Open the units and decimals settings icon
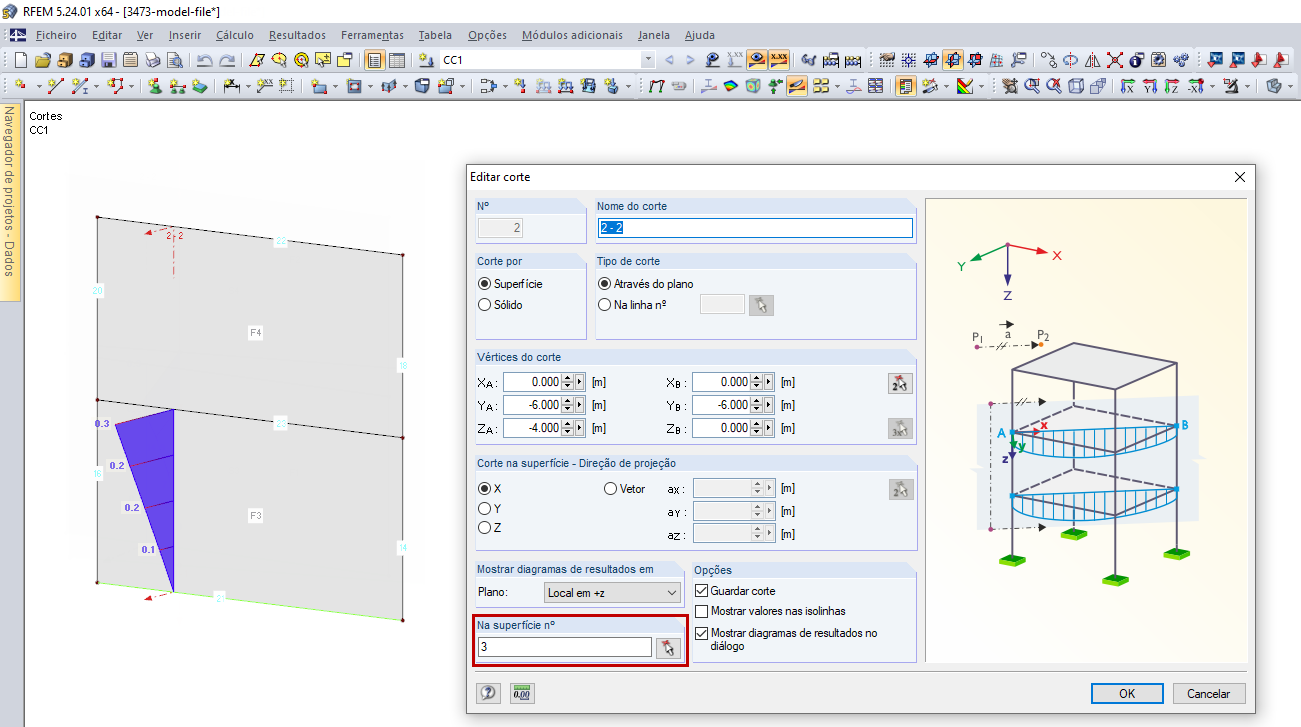Viewport: 1301px width, 727px height. click(522, 692)
